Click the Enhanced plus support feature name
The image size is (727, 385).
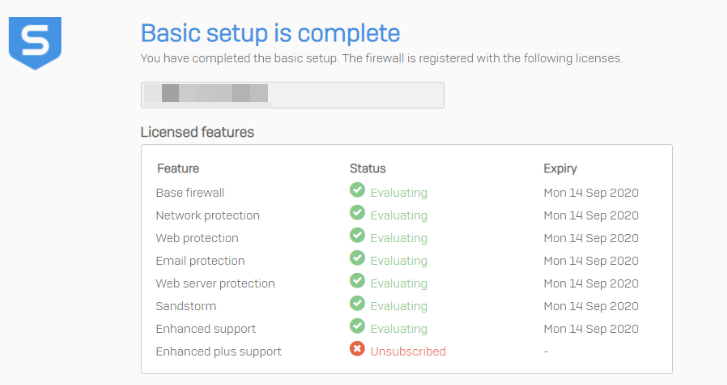(x=218, y=352)
